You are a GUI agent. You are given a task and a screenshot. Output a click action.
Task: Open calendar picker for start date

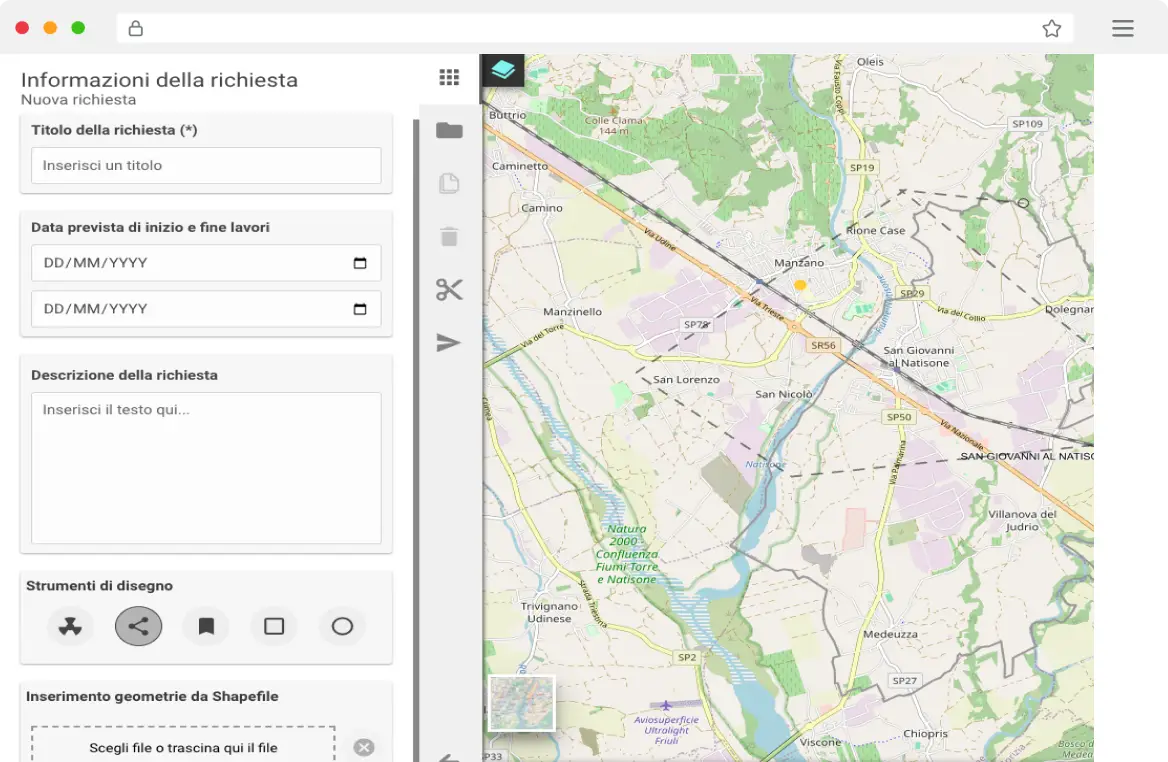[360, 263]
